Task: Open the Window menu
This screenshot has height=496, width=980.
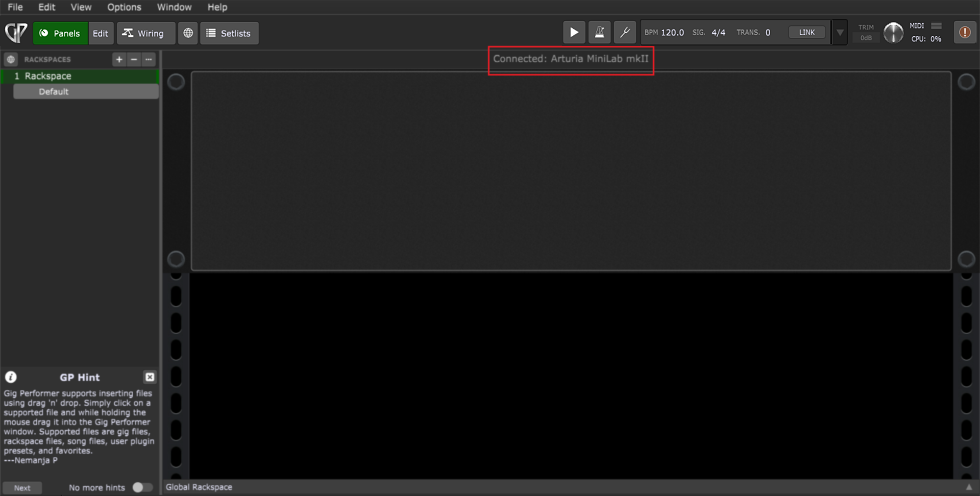Action: (174, 7)
